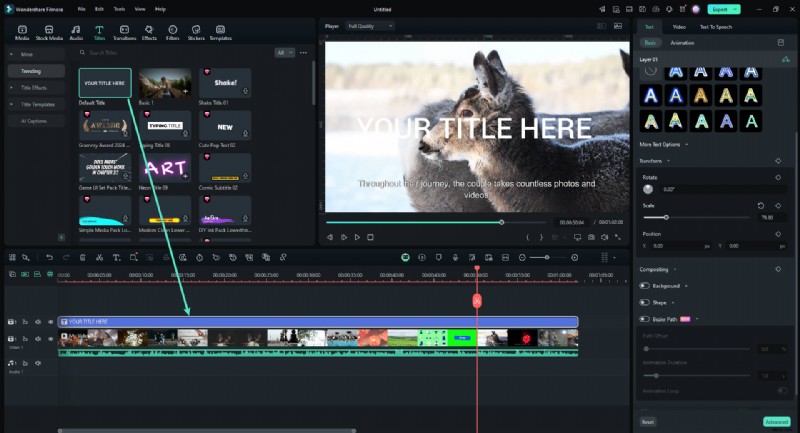Take a snapshot with the camera icon
The image size is (800, 433).
(591, 237)
